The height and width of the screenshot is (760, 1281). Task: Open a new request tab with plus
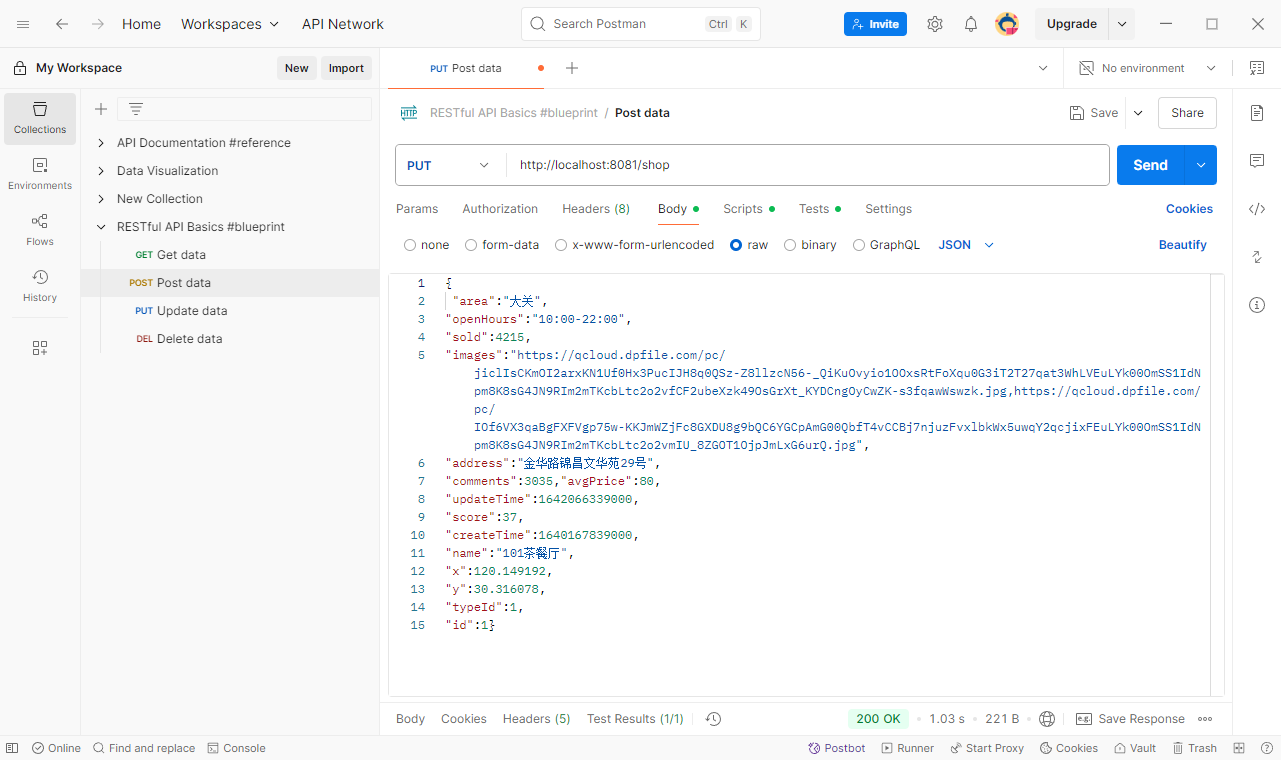point(572,68)
